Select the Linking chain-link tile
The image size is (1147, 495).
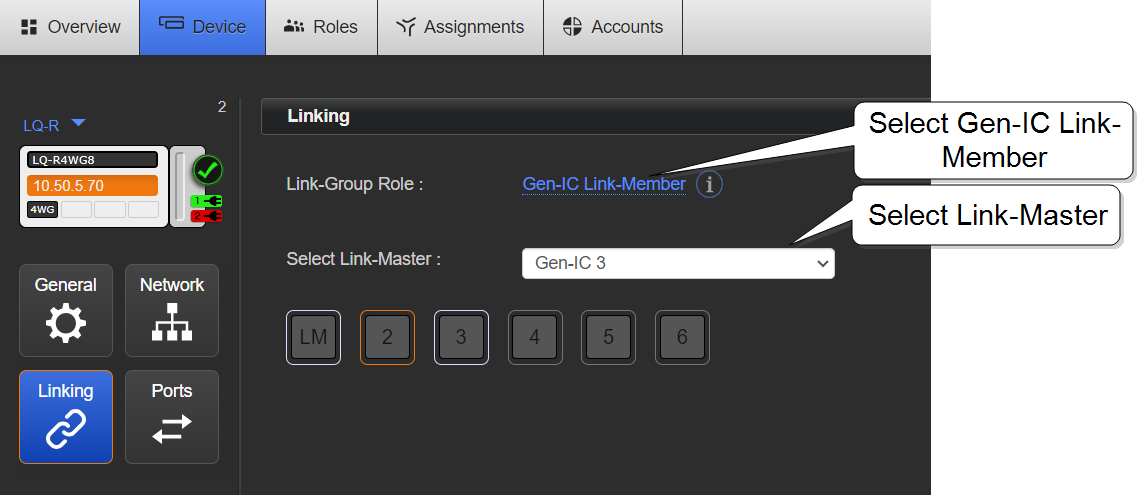pyautogui.click(x=66, y=417)
